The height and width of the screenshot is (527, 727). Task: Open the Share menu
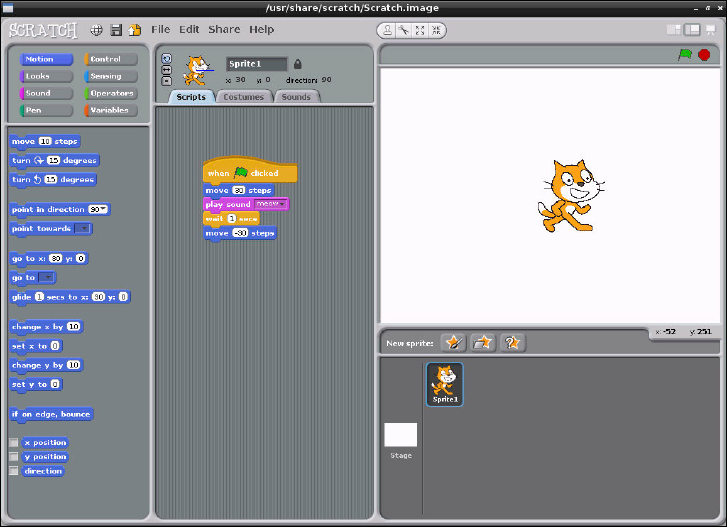(x=224, y=30)
